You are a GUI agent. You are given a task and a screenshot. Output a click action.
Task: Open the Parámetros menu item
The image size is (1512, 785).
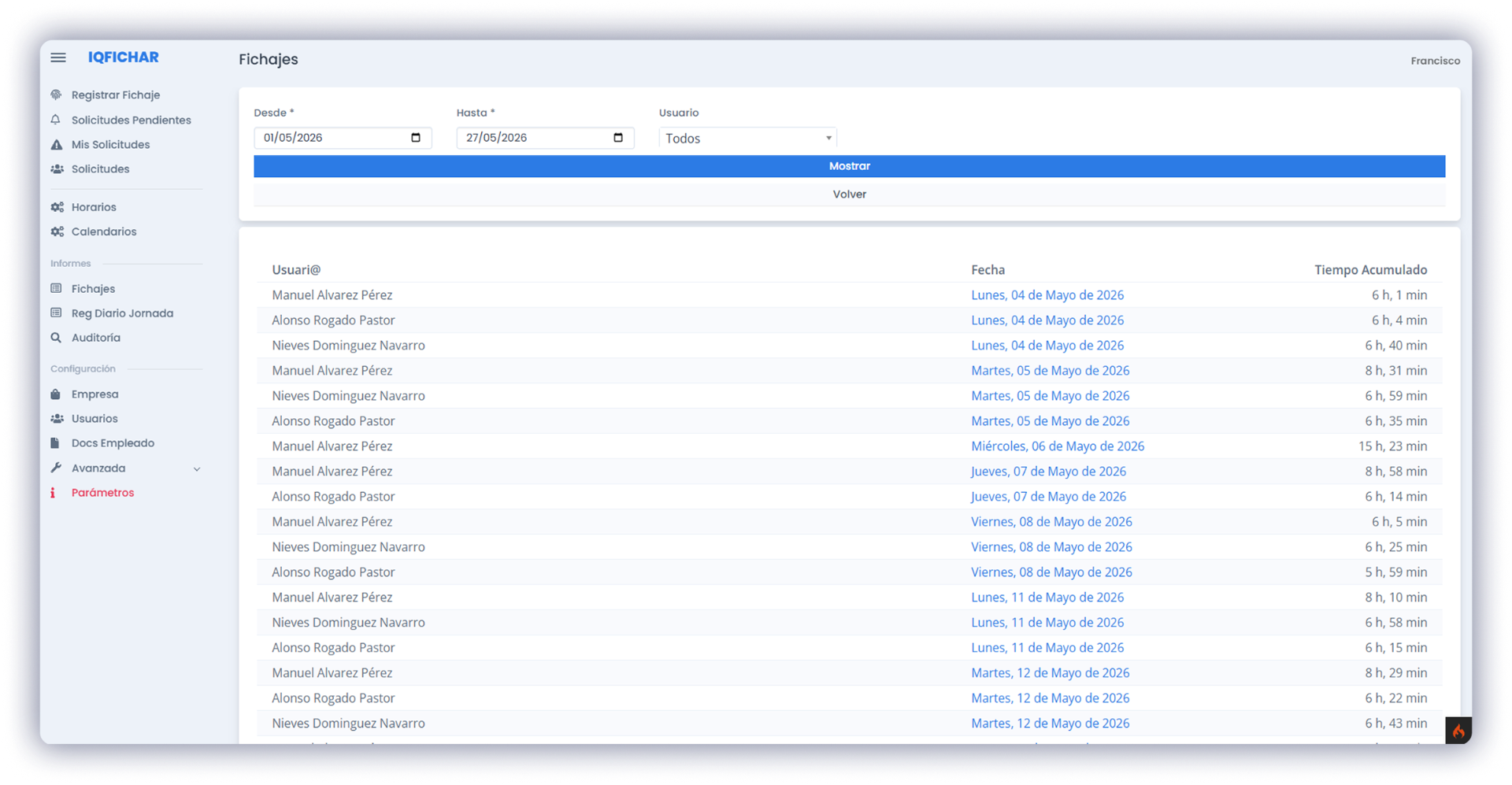(x=102, y=493)
